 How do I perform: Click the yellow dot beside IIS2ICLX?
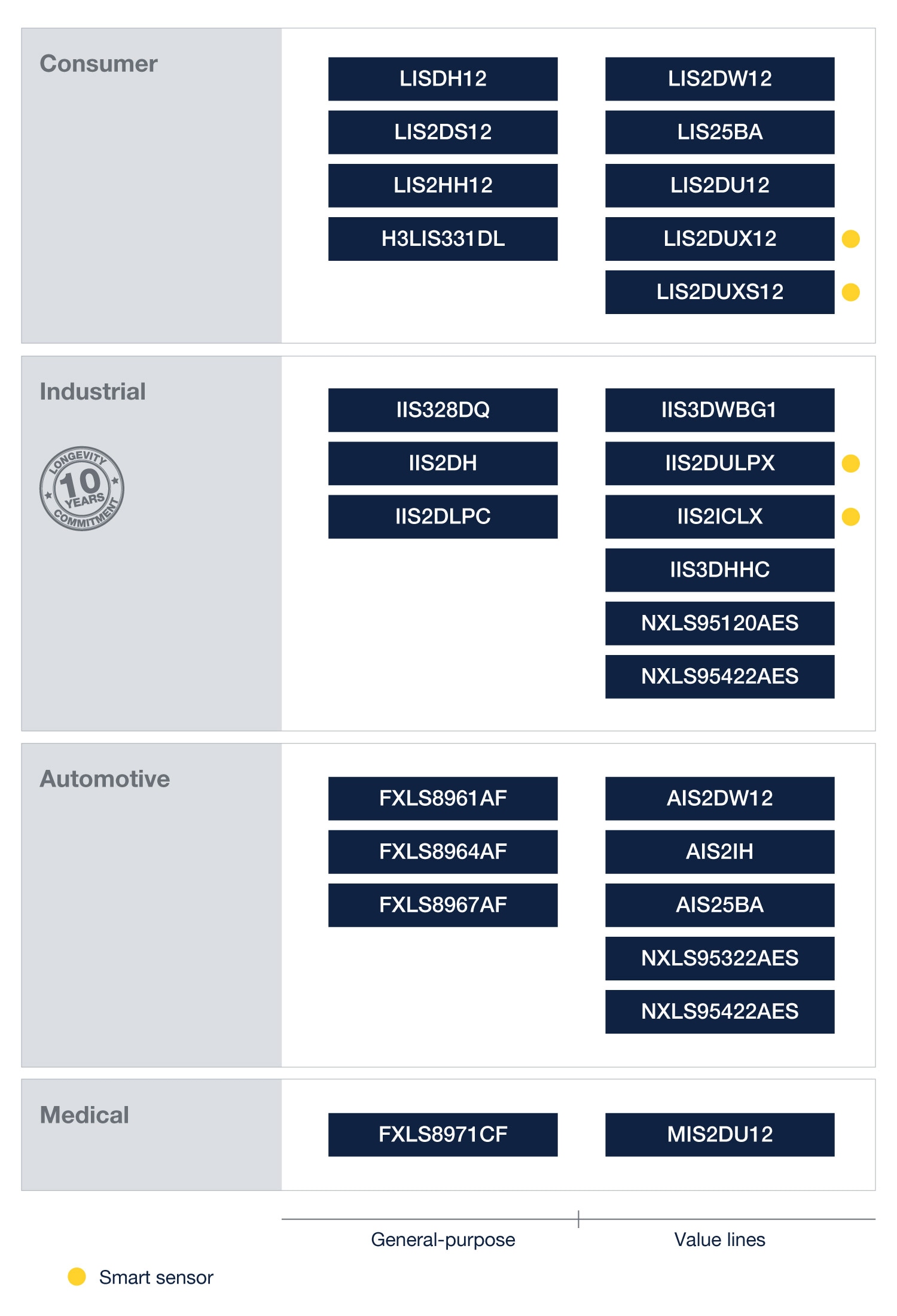[850, 516]
